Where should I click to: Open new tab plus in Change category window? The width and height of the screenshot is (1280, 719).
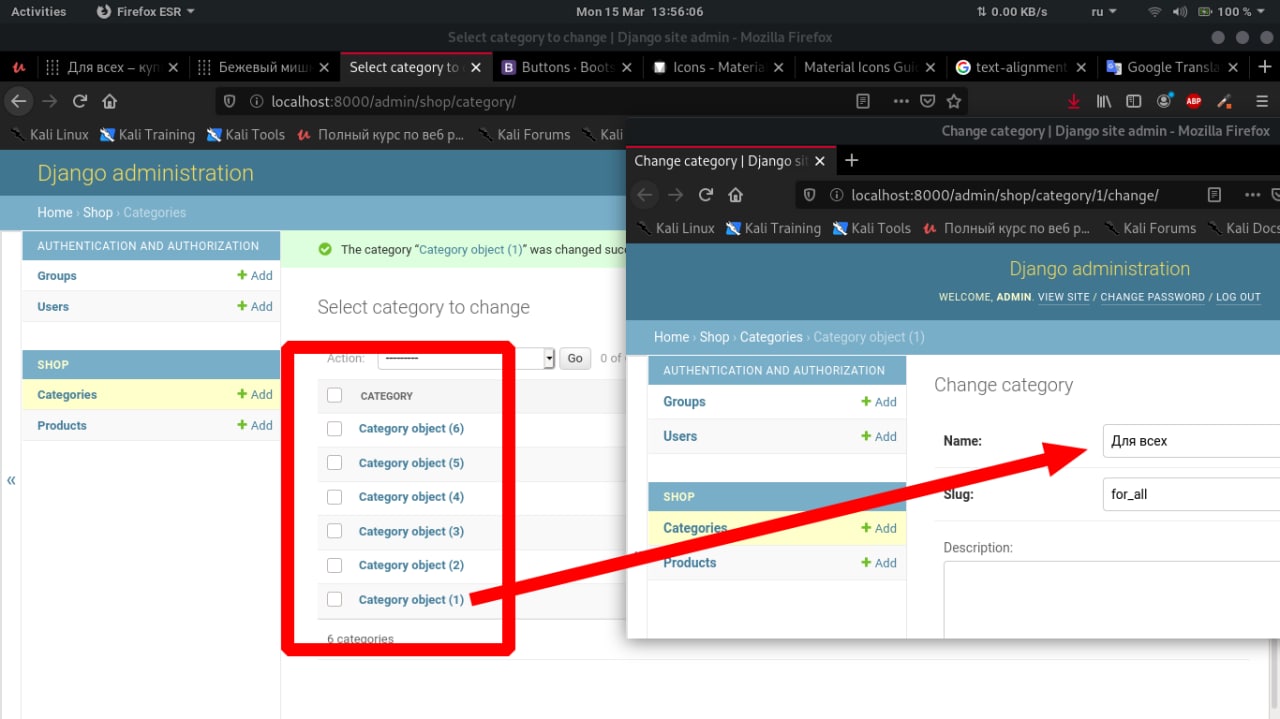coord(852,160)
